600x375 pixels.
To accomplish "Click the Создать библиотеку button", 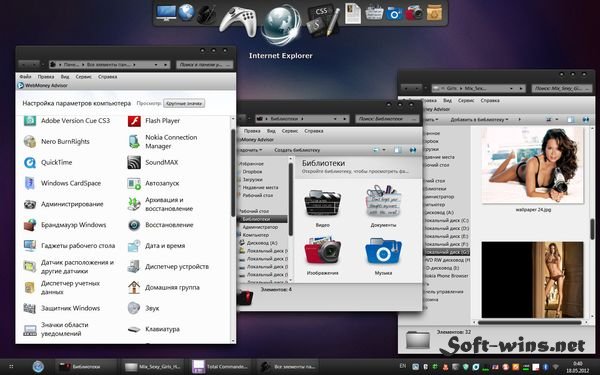I will click(x=297, y=150).
